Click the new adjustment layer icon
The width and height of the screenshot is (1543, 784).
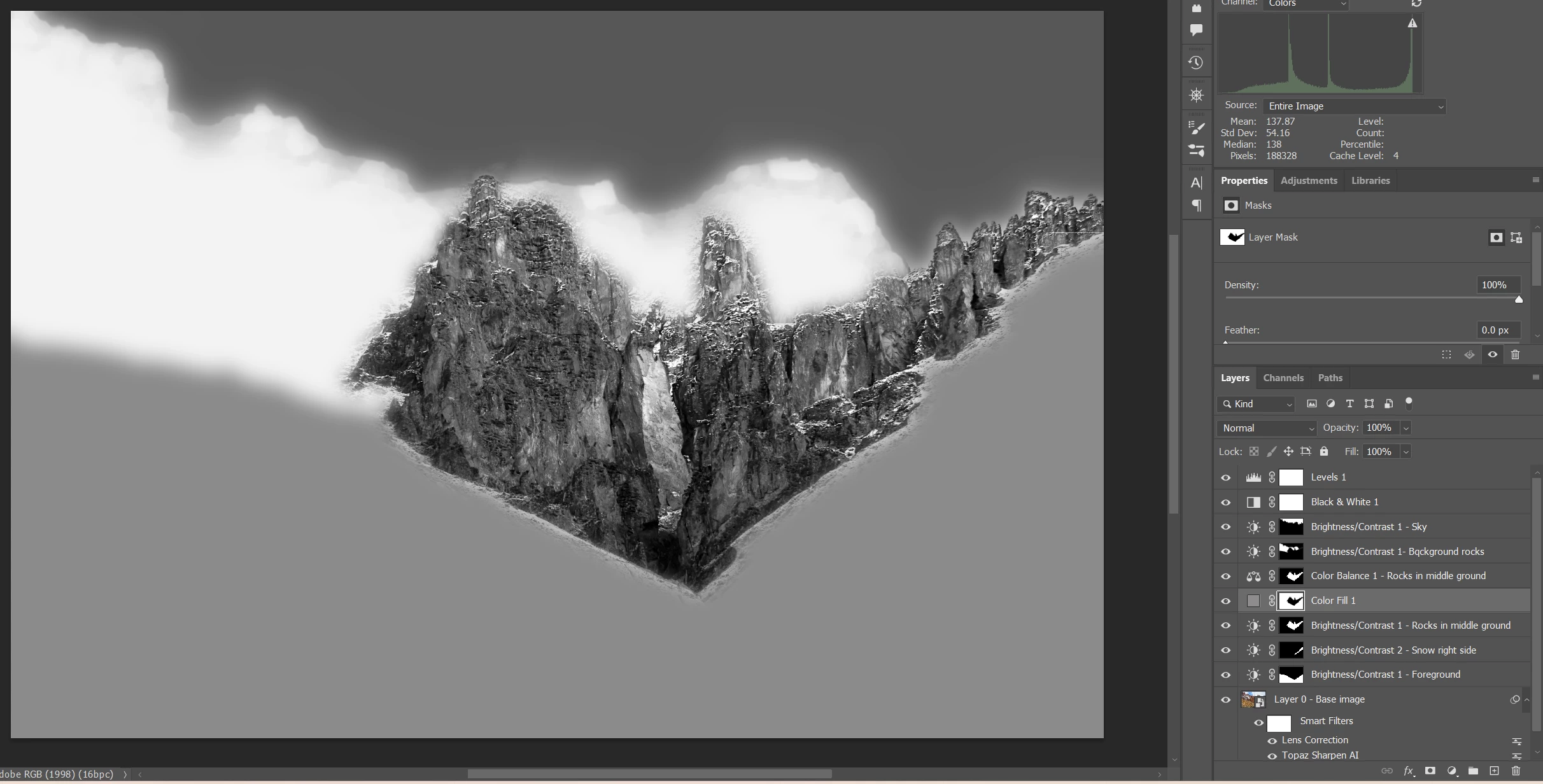1452,771
